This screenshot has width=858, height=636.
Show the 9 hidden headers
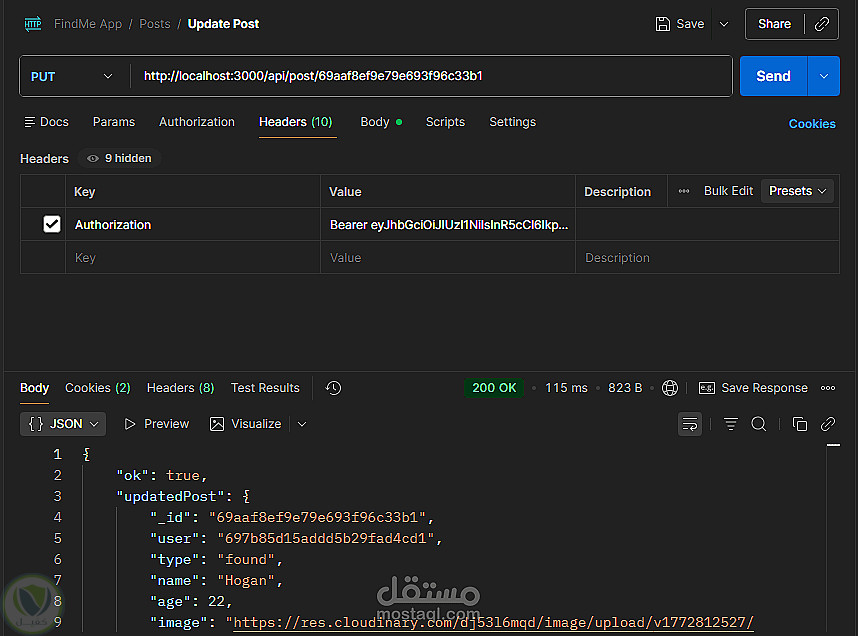click(119, 158)
